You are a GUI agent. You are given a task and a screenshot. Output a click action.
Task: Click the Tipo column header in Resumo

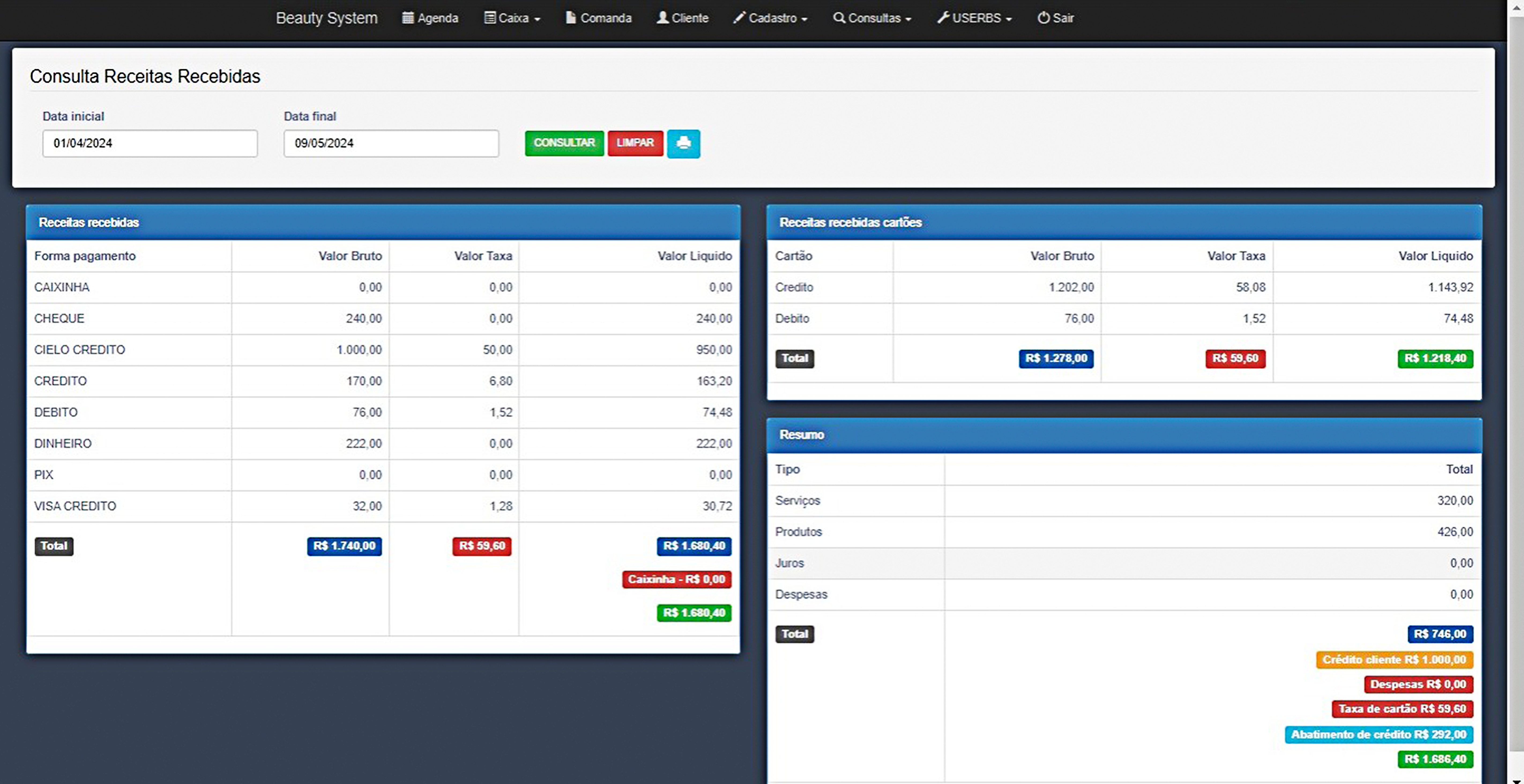[x=787, y=469]
